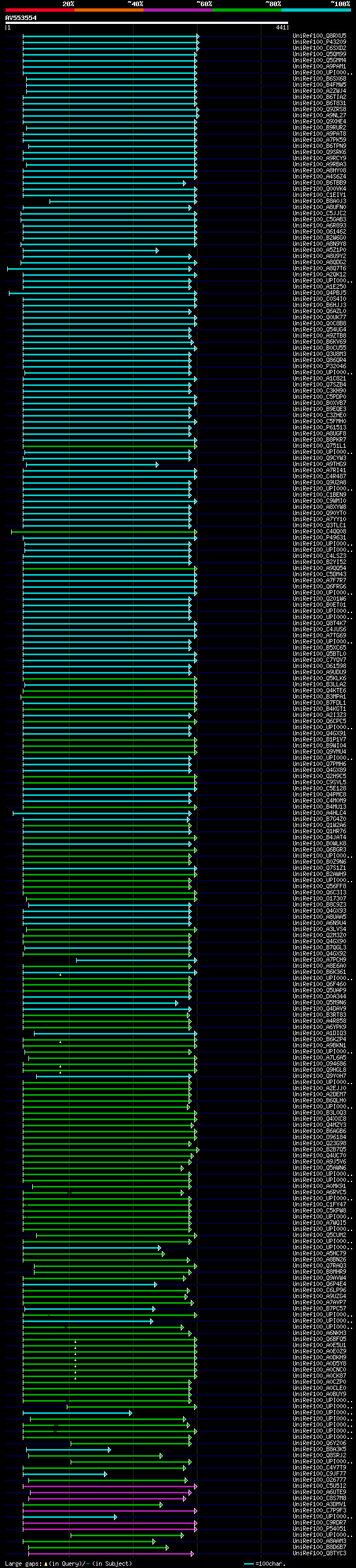The width and height of the screenshot is (356, 1568).
Task: Click the orange ~40% identity color swatch
Action: coord(109,10)
